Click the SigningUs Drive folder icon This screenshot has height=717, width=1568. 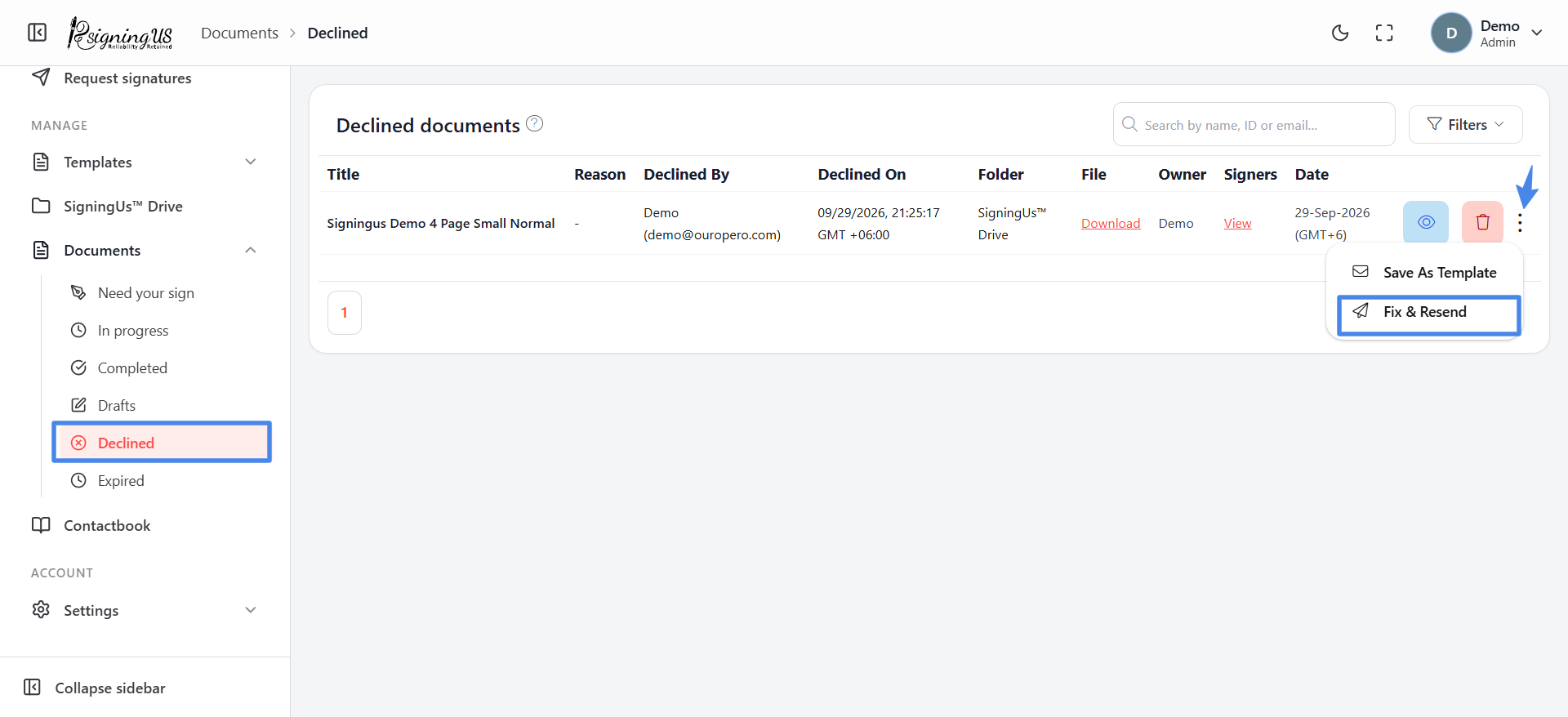(41, 206)
